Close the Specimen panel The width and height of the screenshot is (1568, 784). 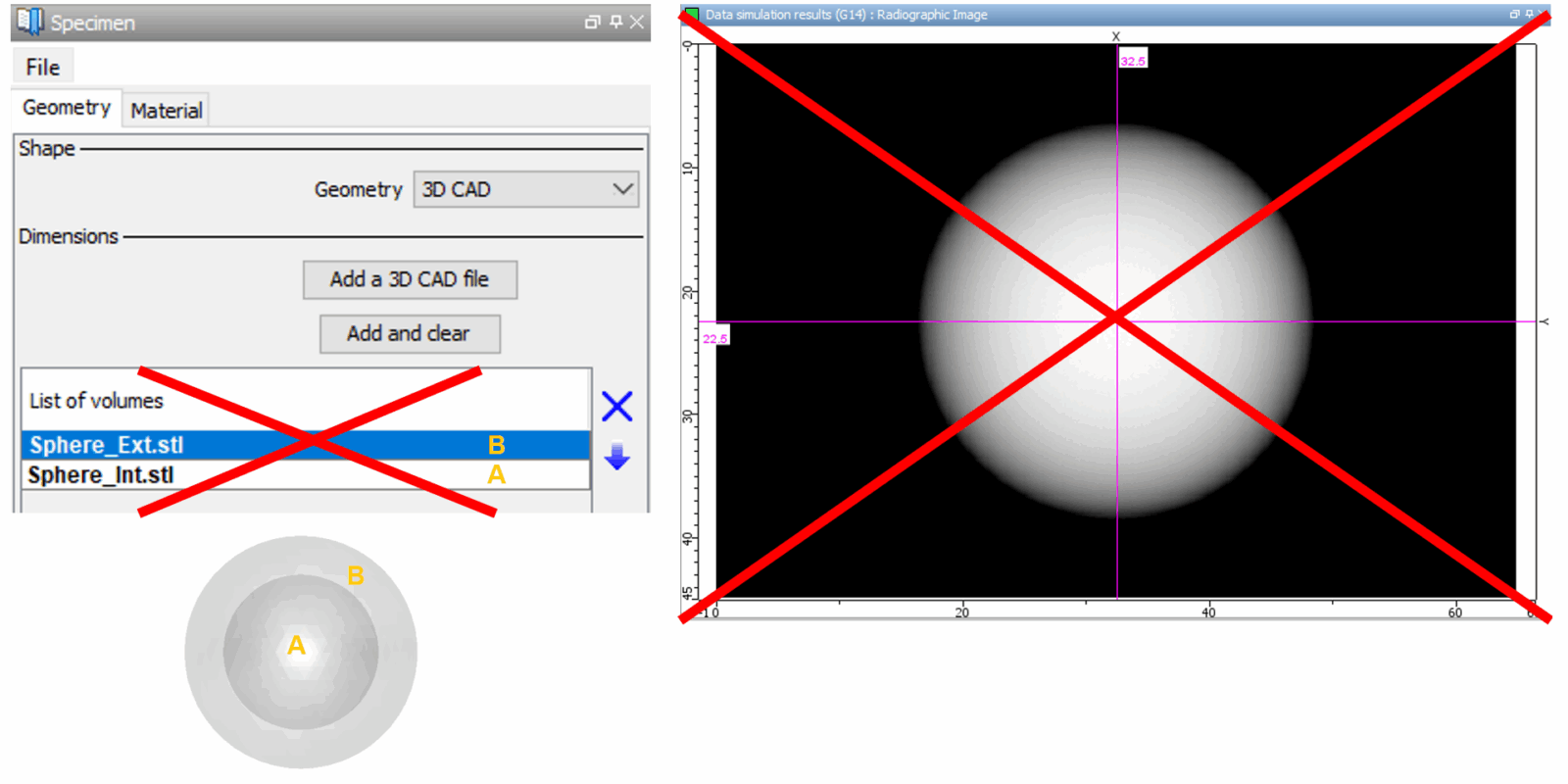[x=637, y=22]
